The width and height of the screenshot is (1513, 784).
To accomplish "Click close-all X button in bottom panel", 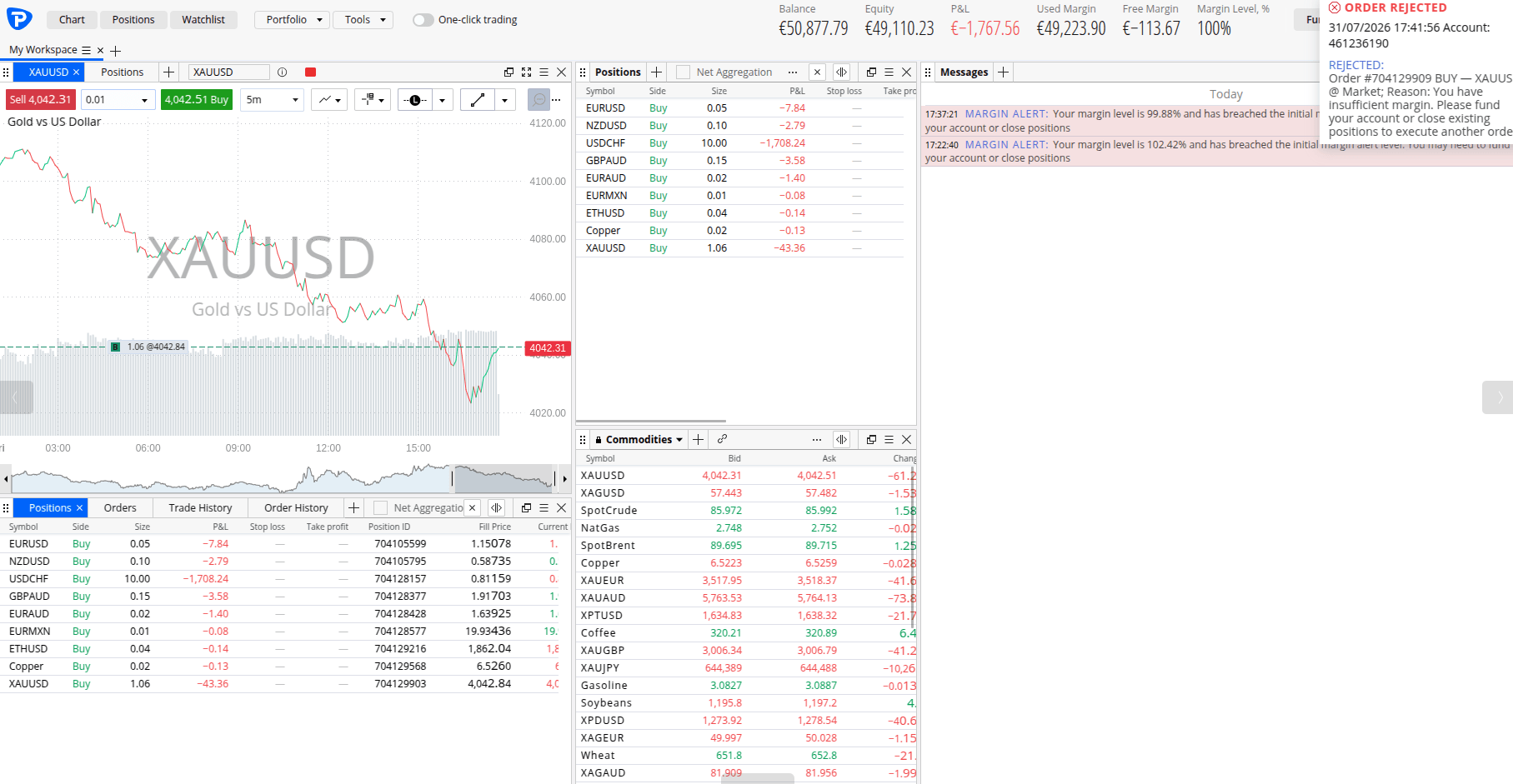I will (x=472, y=507).
